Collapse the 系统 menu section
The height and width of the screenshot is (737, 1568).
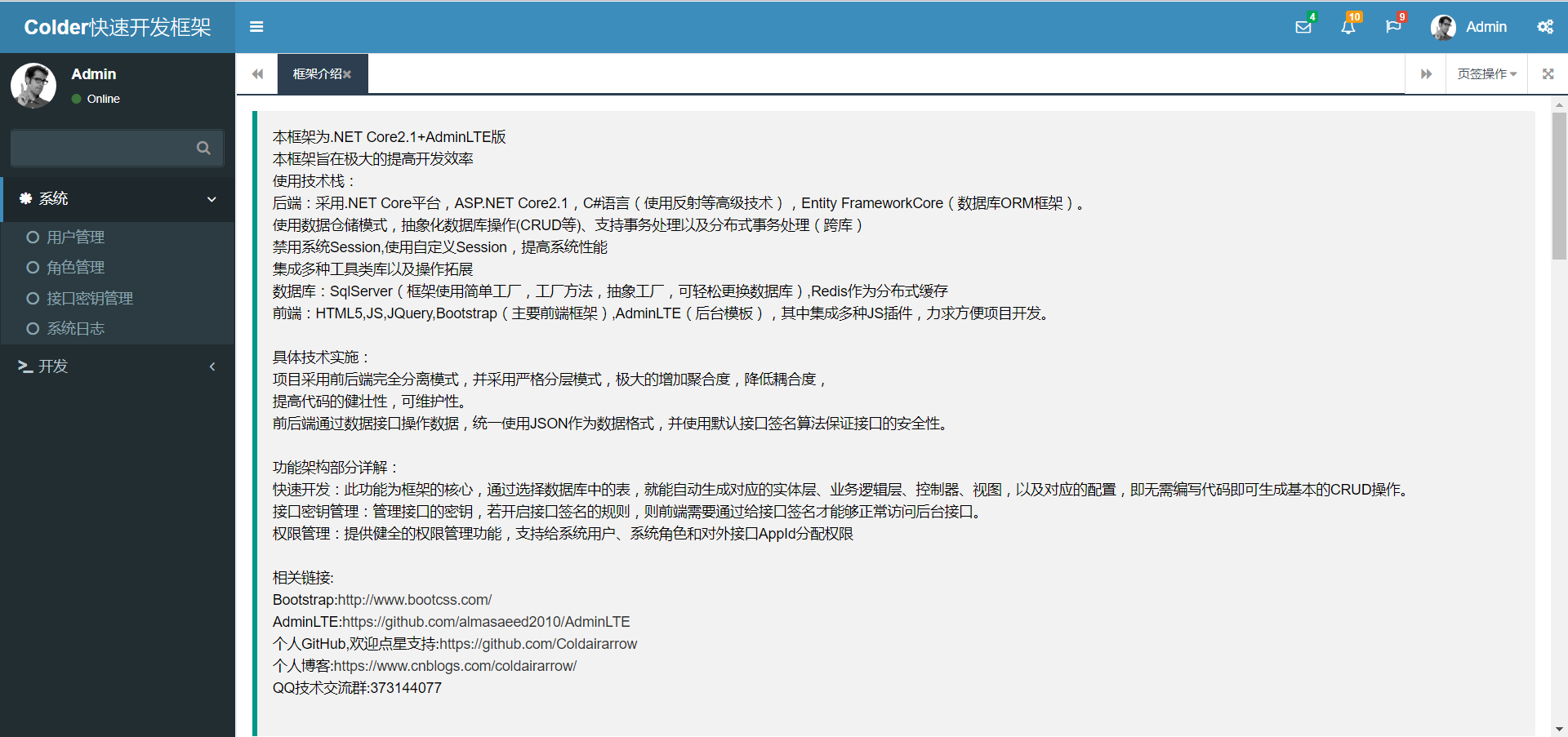[x=118, y=199]
